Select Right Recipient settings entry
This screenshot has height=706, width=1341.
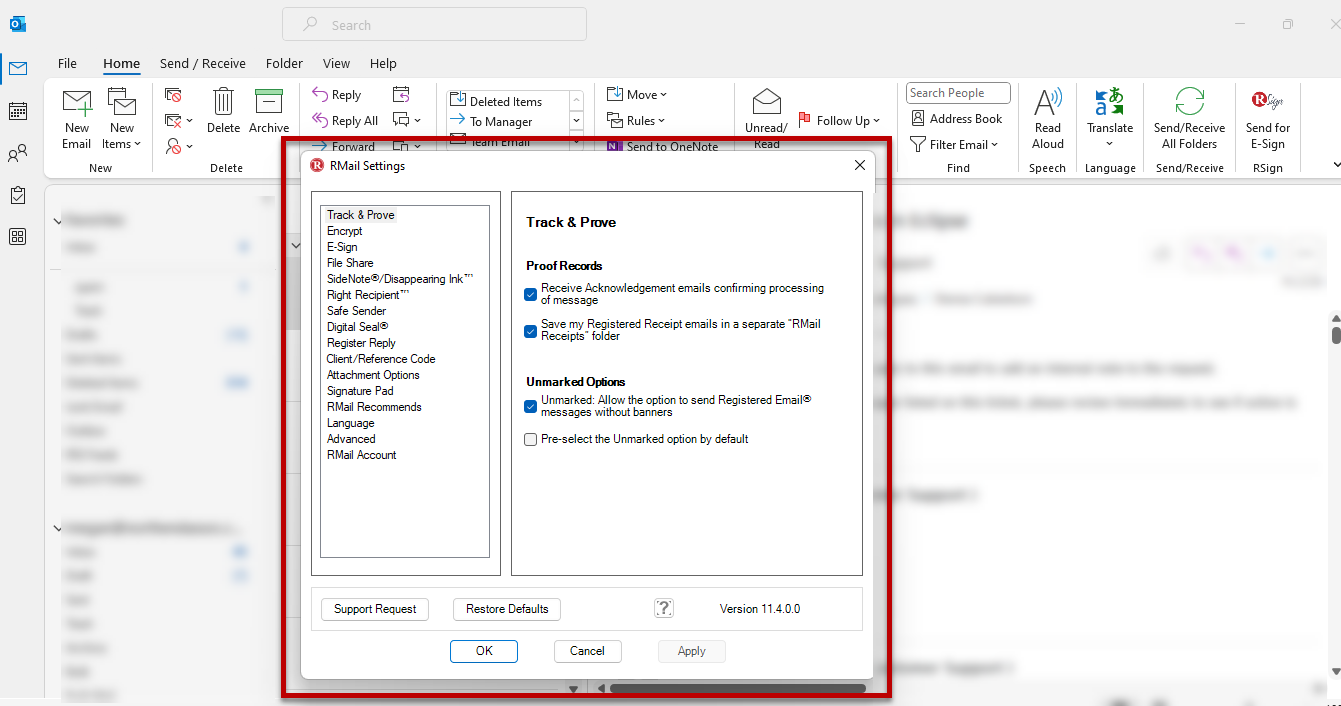coord(367,295)
